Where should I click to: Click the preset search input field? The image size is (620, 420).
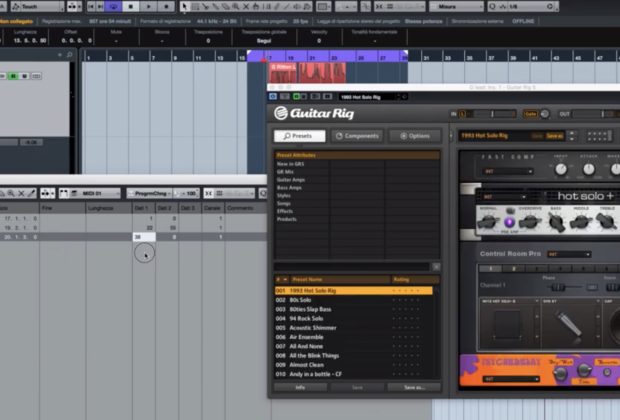pos(352,267)
